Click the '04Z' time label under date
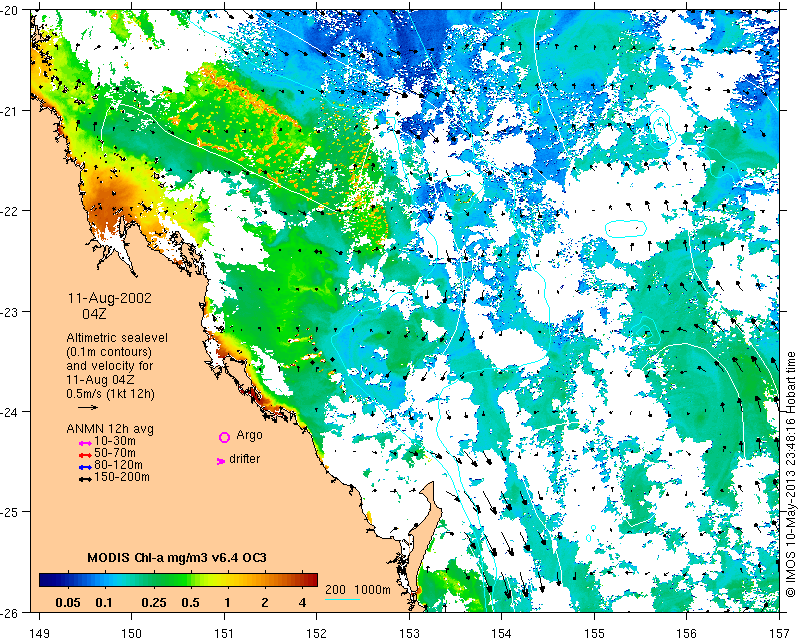The height and width of the screenshot is (640, 800). pyautogui.click(x=94, y=314)
